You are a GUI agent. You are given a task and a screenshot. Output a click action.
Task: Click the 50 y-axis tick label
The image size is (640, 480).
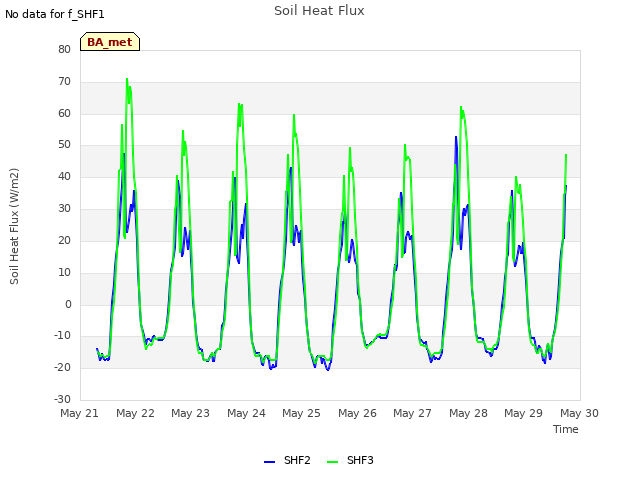[x=64, y=144]
